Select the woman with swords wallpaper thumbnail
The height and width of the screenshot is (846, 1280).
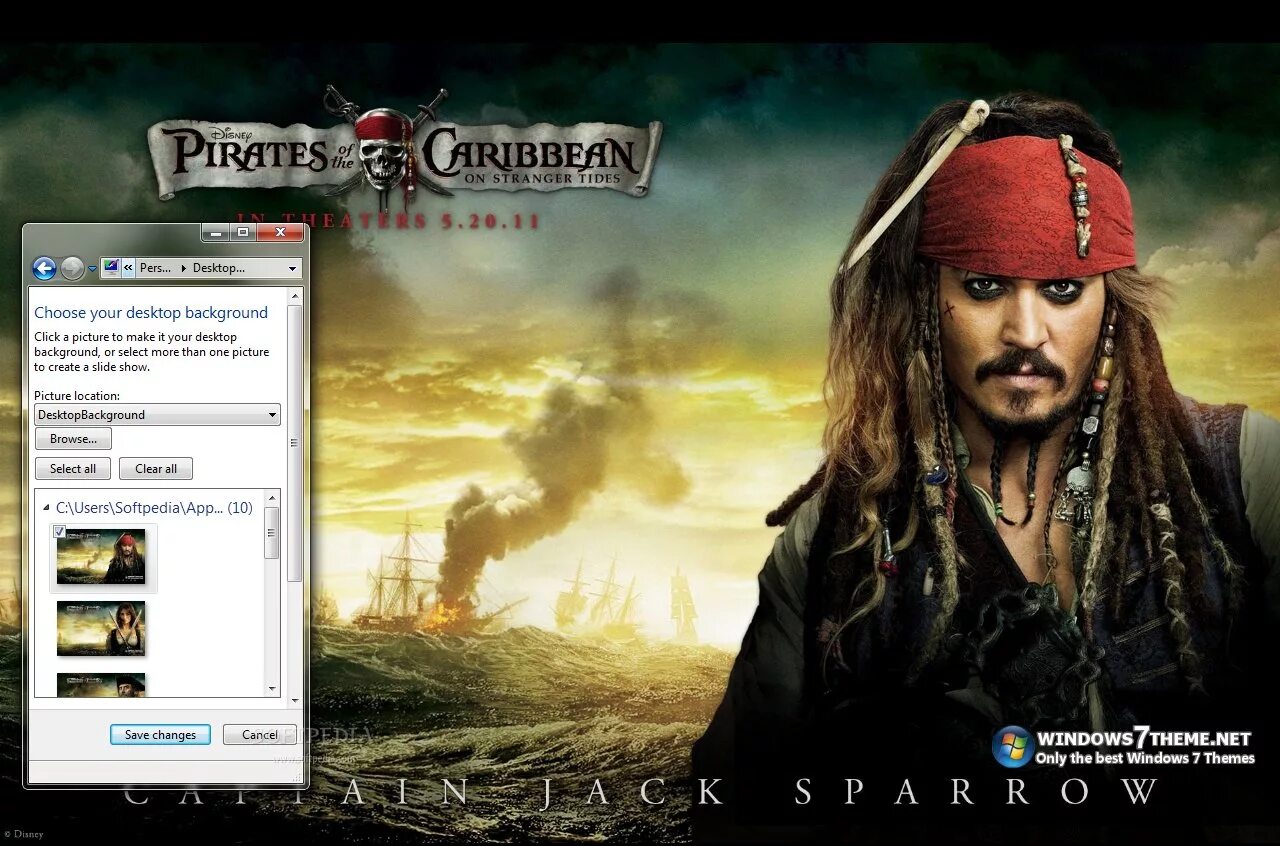pos(101,628)
